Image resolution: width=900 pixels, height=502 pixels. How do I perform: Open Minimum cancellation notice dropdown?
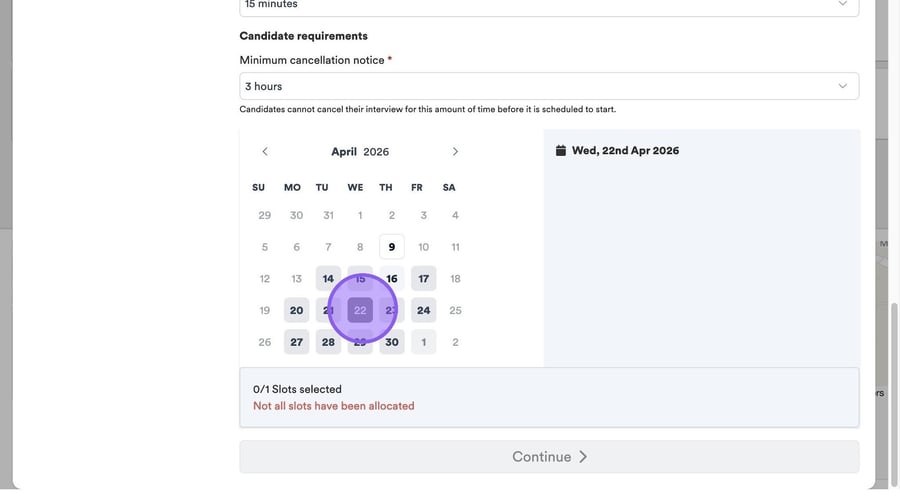(549, 86)
